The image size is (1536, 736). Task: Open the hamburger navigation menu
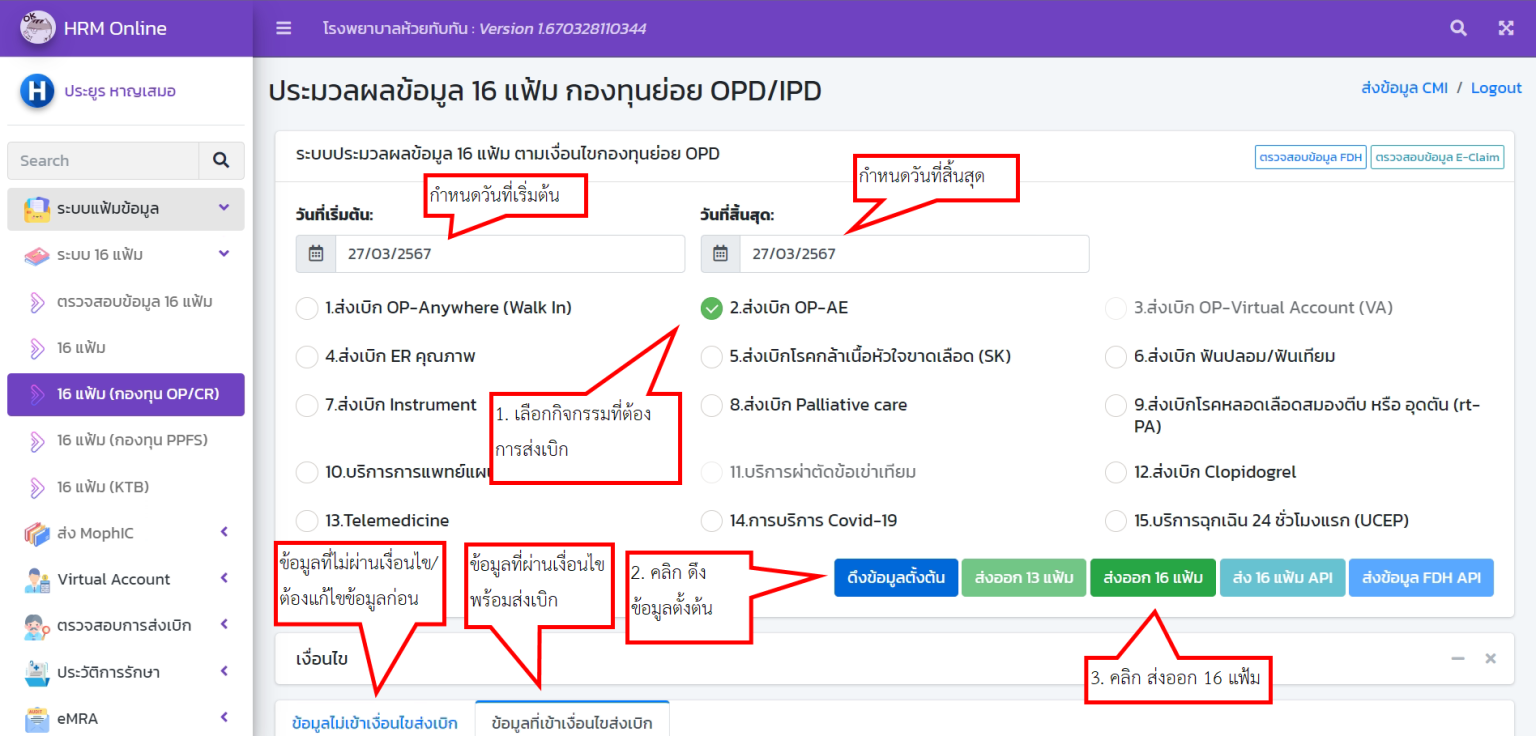tap(283, 27)
